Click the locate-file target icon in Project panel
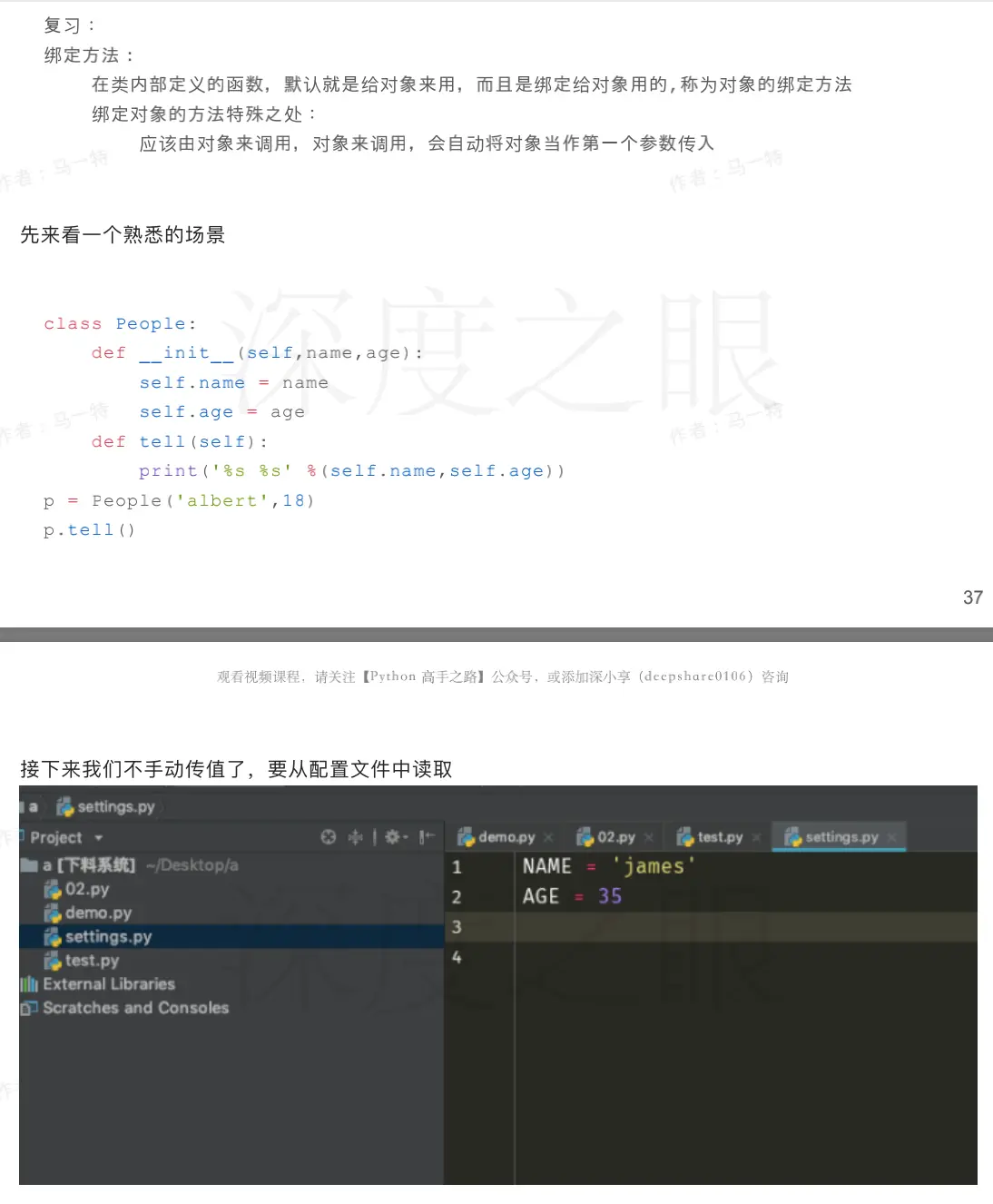Image resolution: width=993 pixels, height=1204 pixels. tap(329, 837)
